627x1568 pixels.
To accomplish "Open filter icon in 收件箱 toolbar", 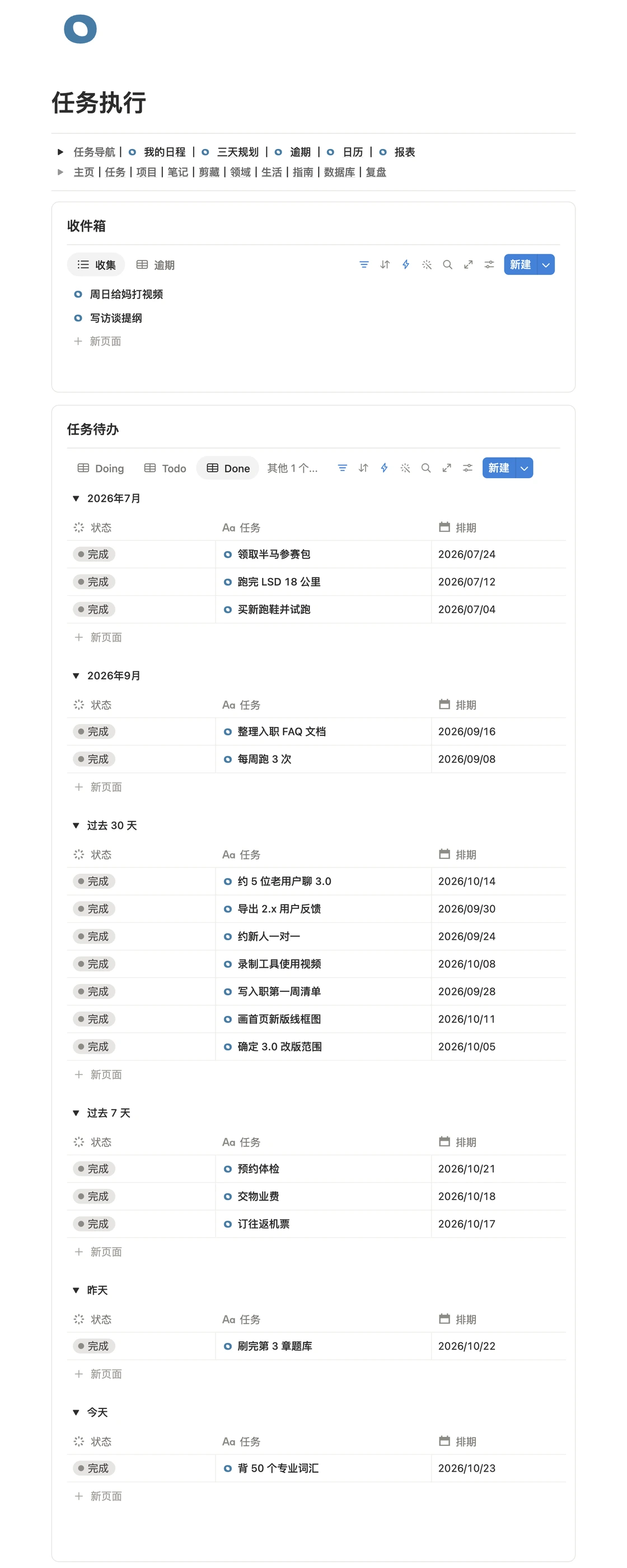I will click(363, 264).
